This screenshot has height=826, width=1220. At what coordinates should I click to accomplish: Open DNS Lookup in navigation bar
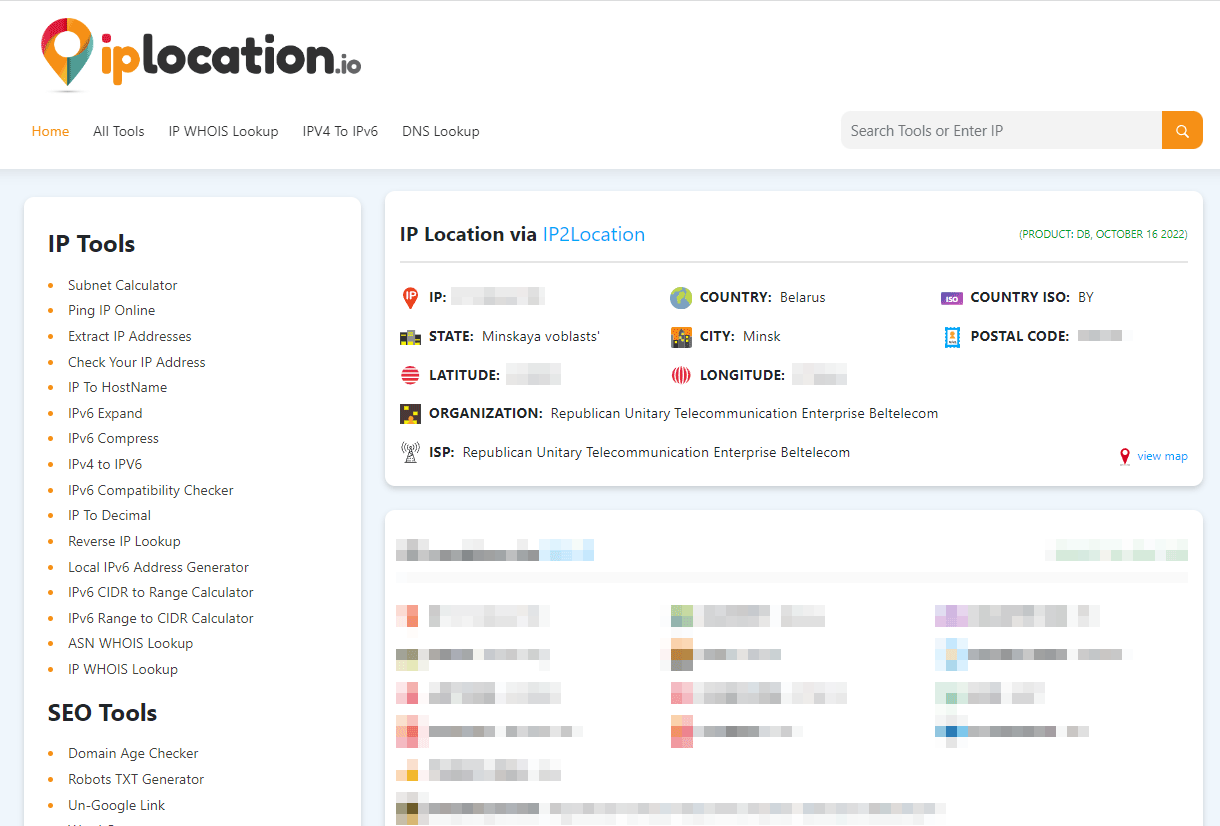coord(441,131)
